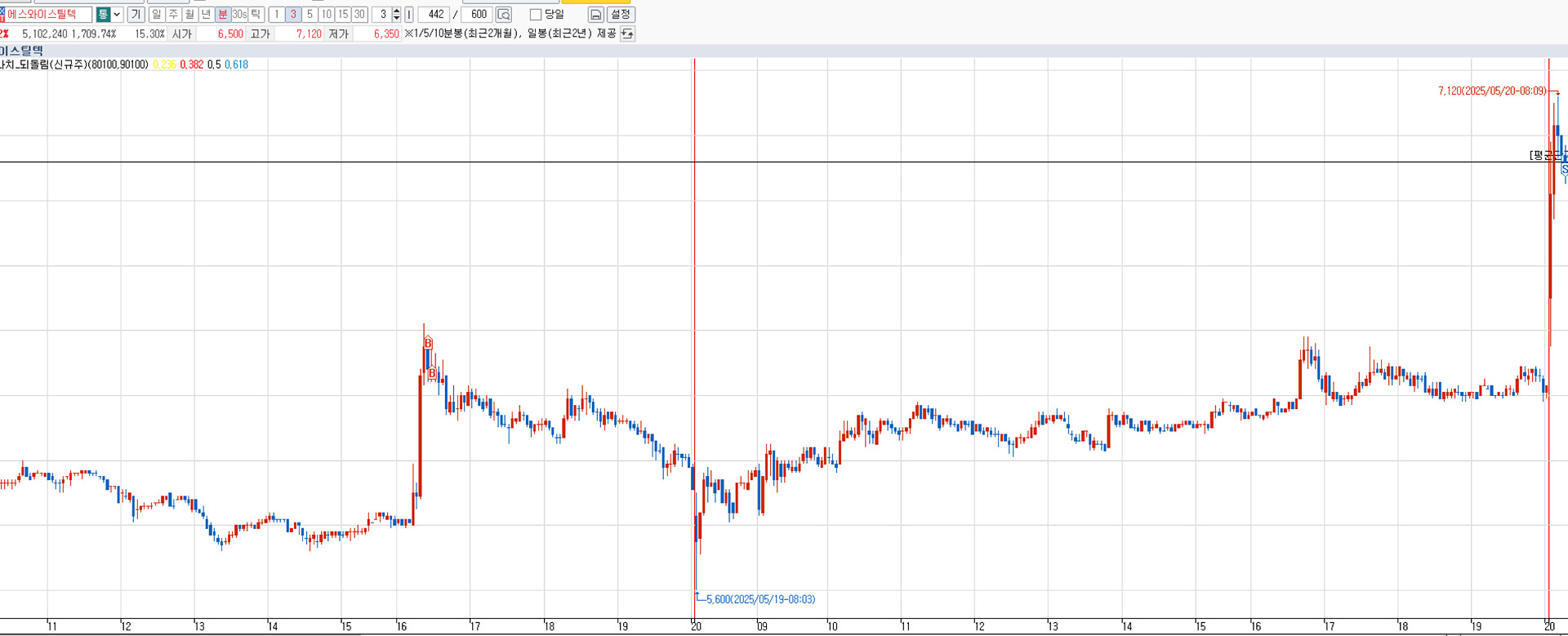1568x636 pixels.
Task: Click the volume figure 5,102,240
Action: pyautogui.click(x=45, y=34)
